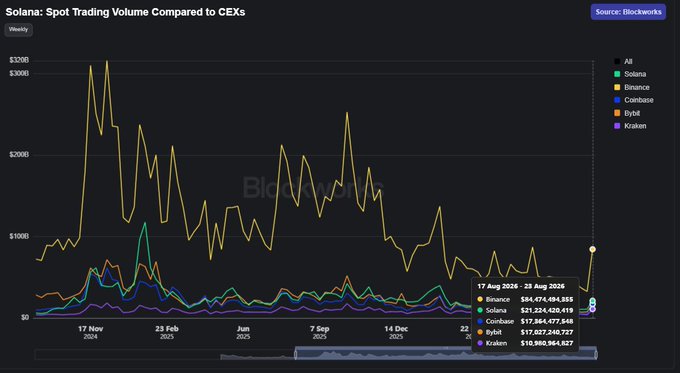Toggle the Kraken series in legend
The height and width of the screenshot is (373, 680).
point(630,126)
